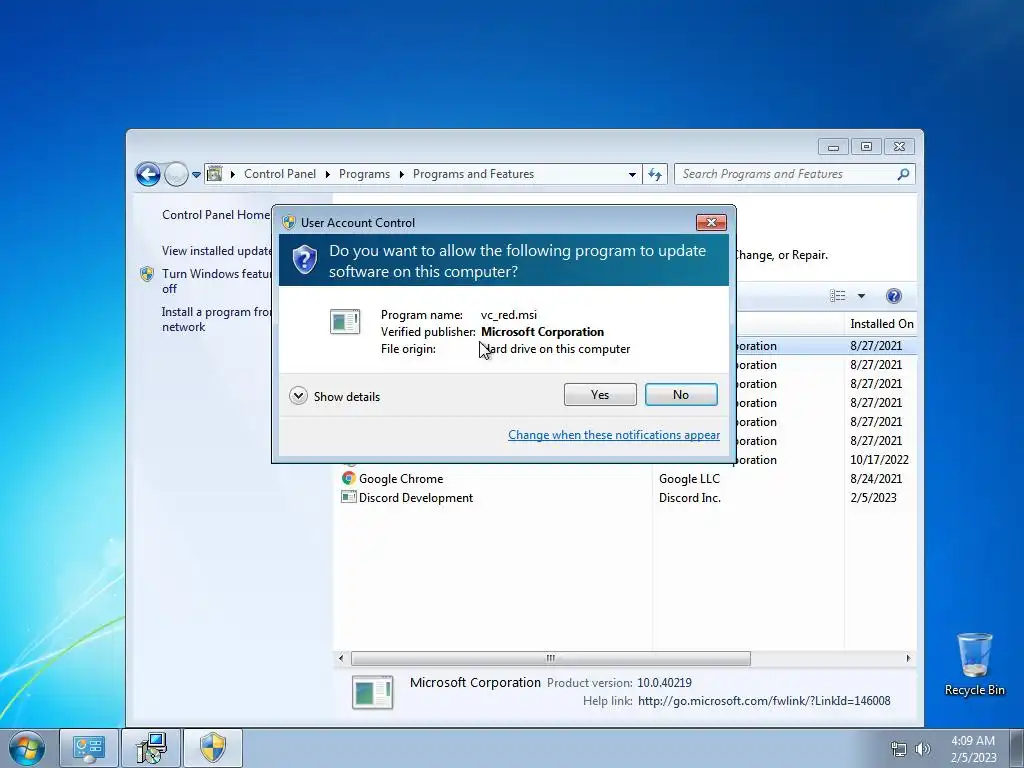The width and height of the screenshot is (1024, 768).
Task: Click the details pane program icon
Action: (x=372, y=692)
